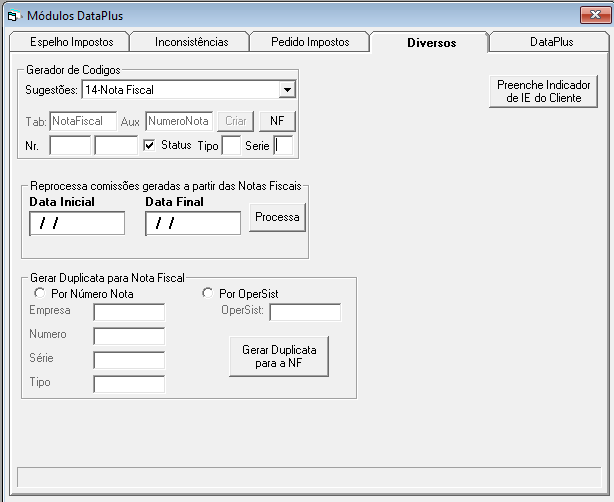Click the Série input field in Gerar Duplicata
614x502 pixels.
pos(129,360)
